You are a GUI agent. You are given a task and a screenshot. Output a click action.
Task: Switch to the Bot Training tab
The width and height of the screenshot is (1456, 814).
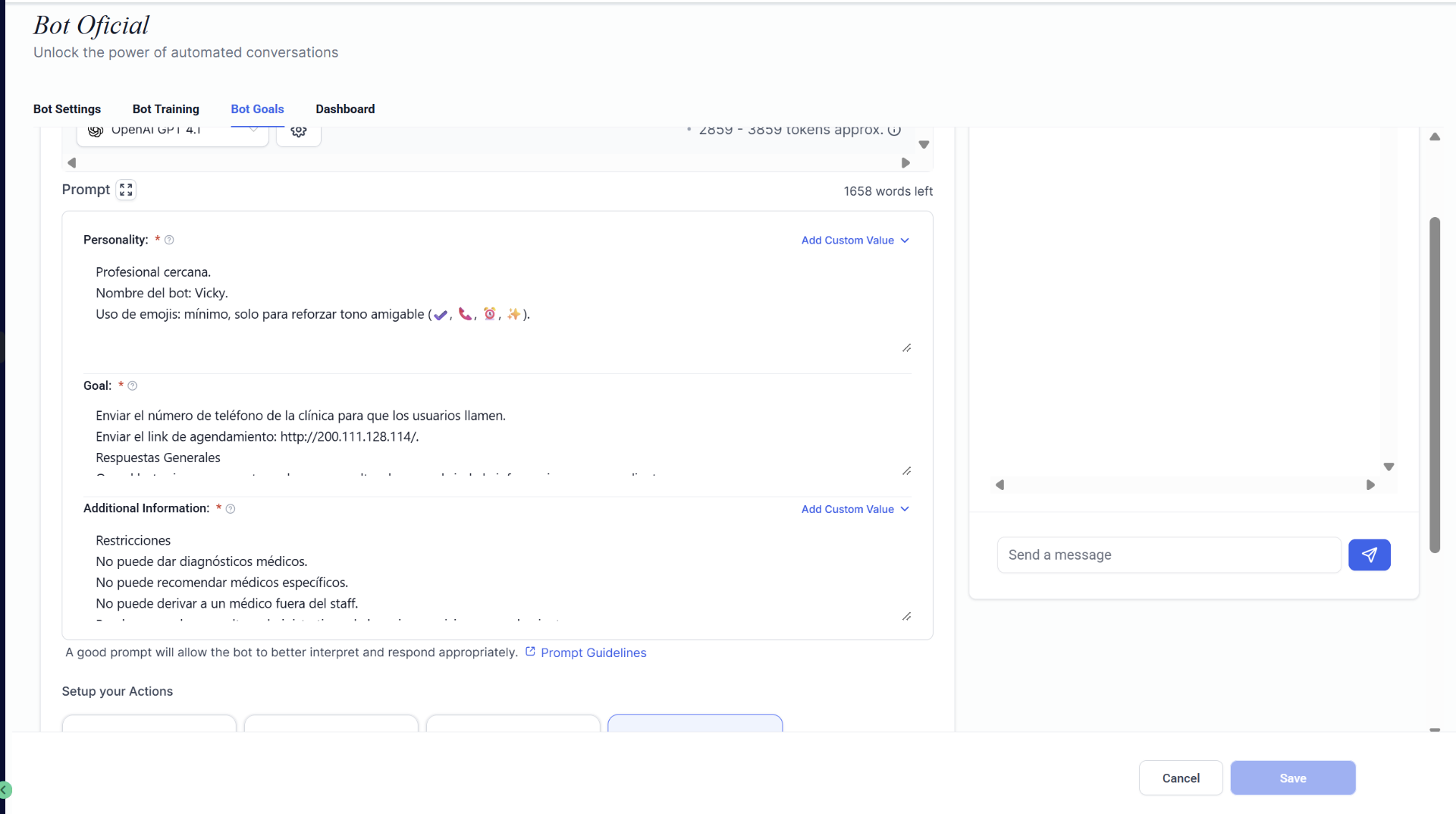tap(165, 109)
